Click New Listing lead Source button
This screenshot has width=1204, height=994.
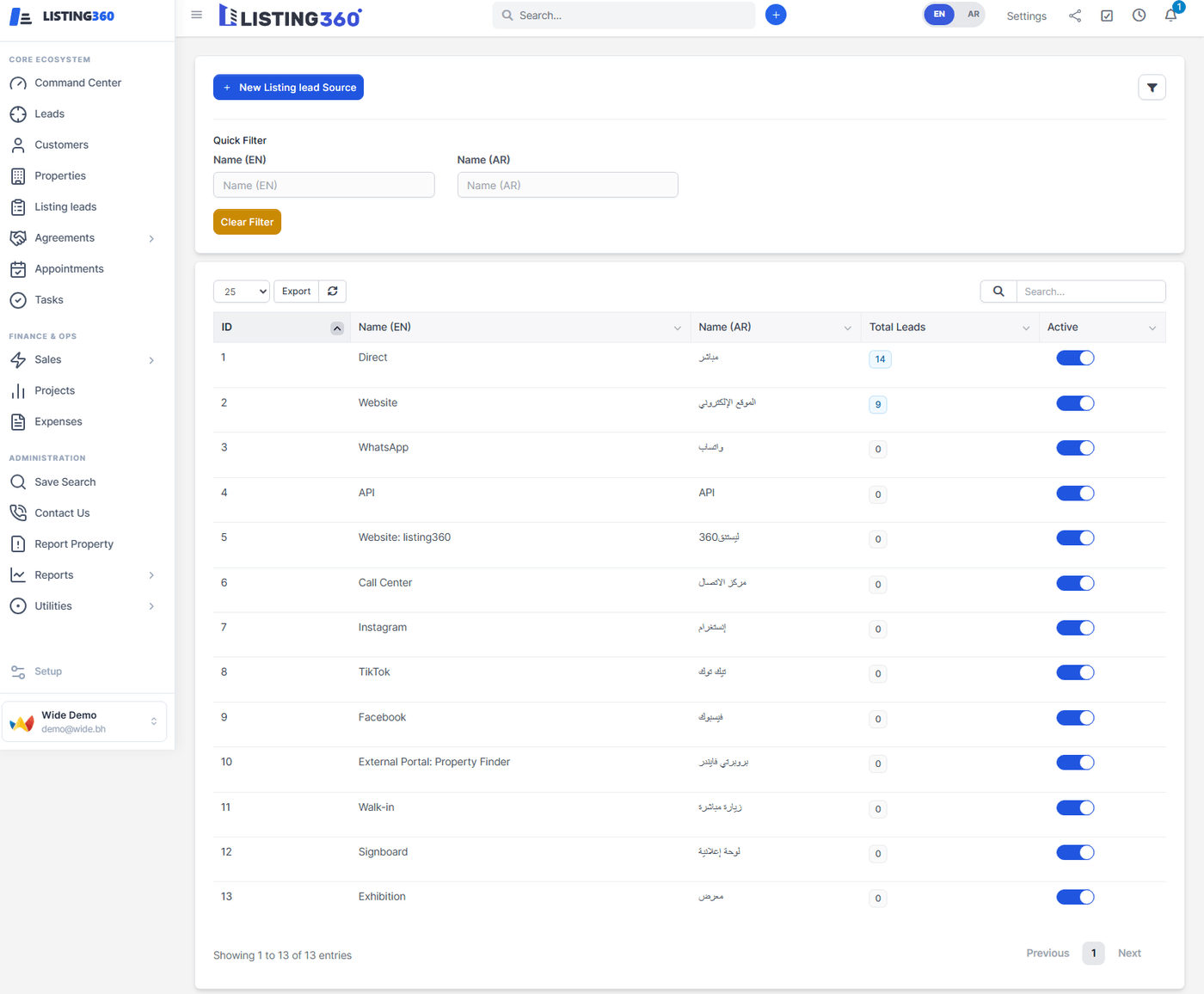coord(288,88)
